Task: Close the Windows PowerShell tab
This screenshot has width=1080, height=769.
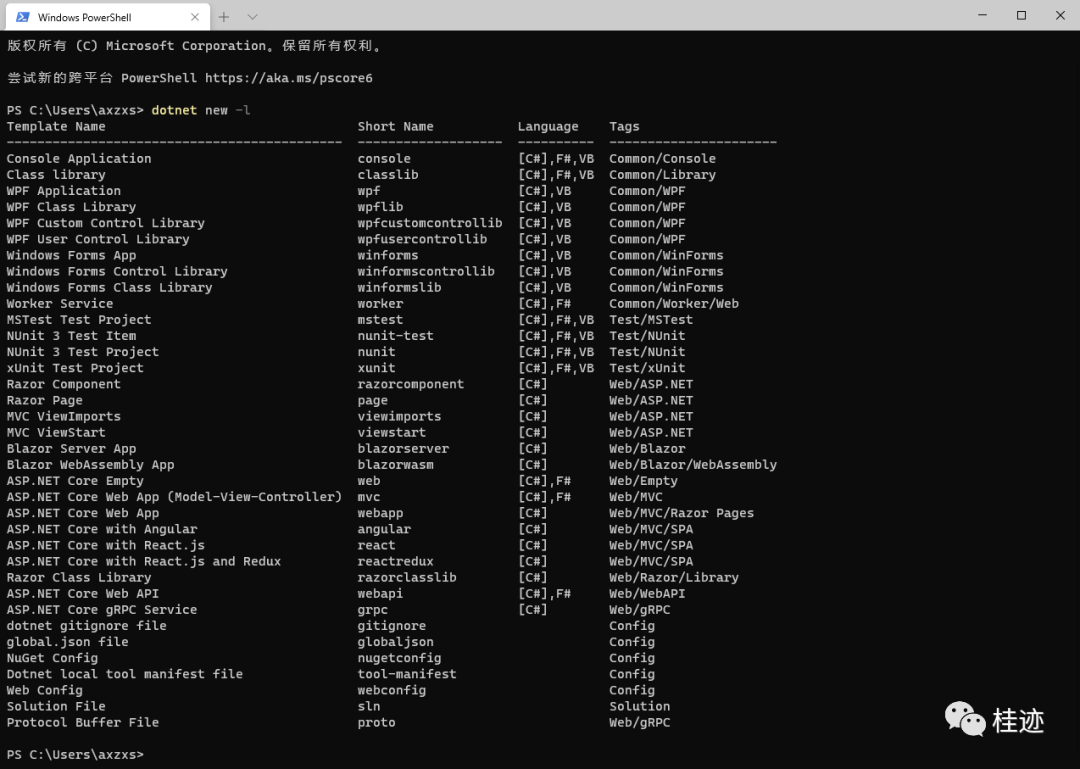Action: pos(195,17)
